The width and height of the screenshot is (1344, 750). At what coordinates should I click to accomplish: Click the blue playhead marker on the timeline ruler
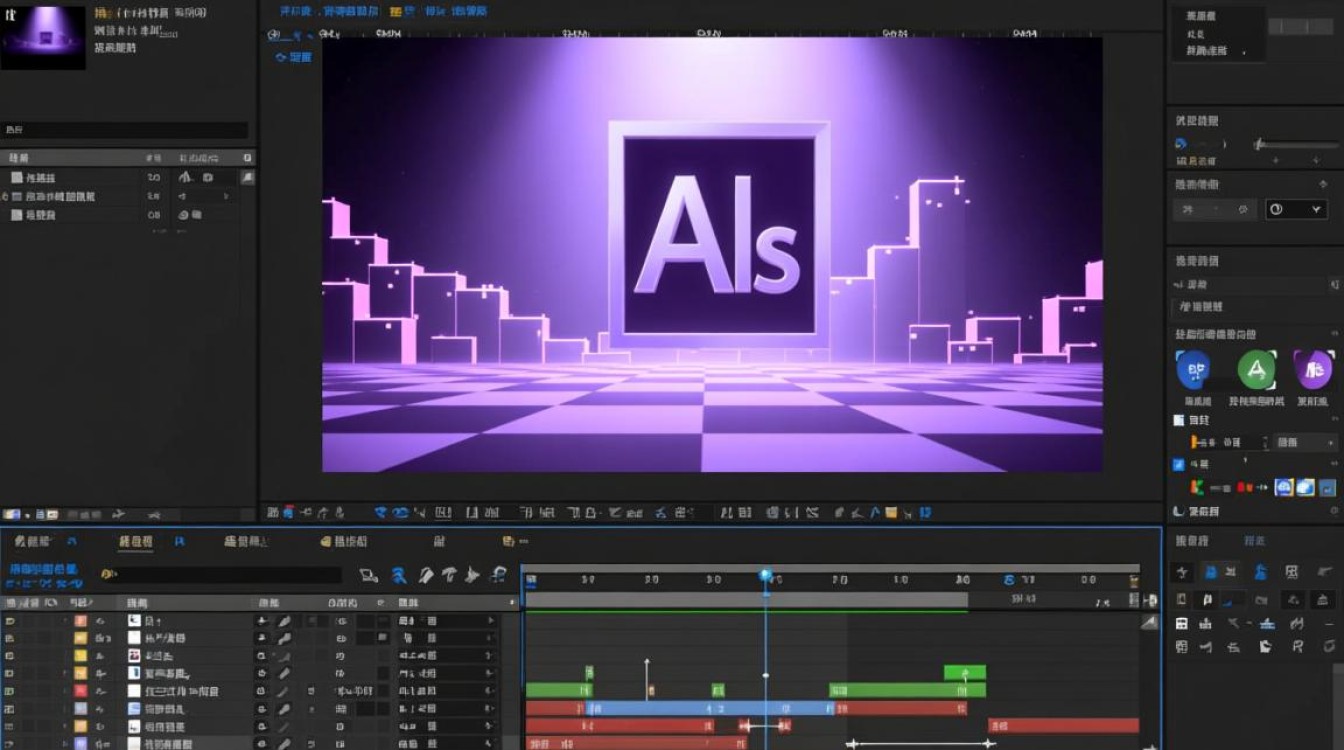(x=766, y=575)
